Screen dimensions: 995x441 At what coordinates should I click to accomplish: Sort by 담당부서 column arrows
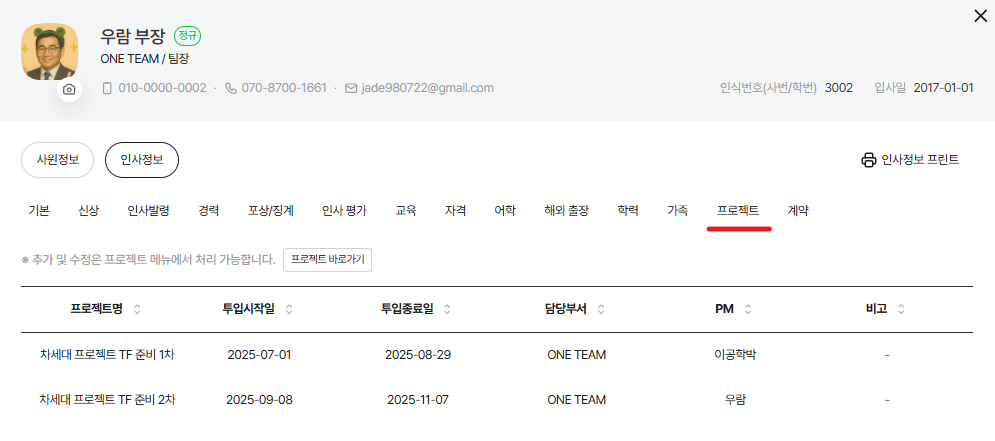(x=603, y=309)
